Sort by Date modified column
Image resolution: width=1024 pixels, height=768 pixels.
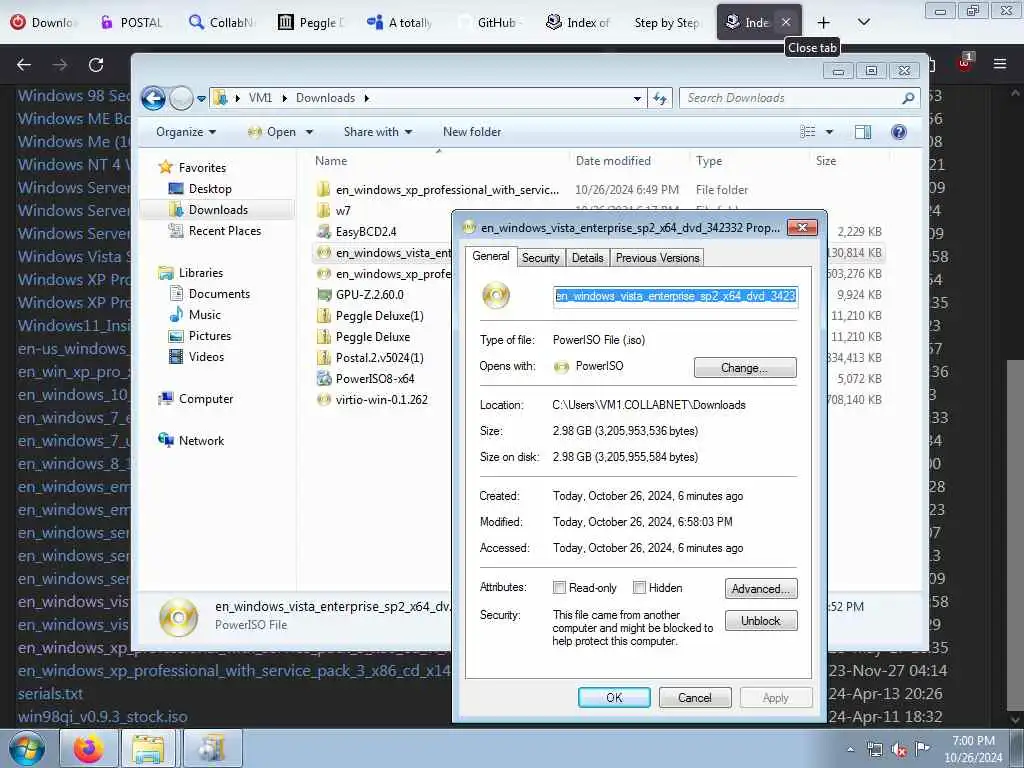point(613,161)
